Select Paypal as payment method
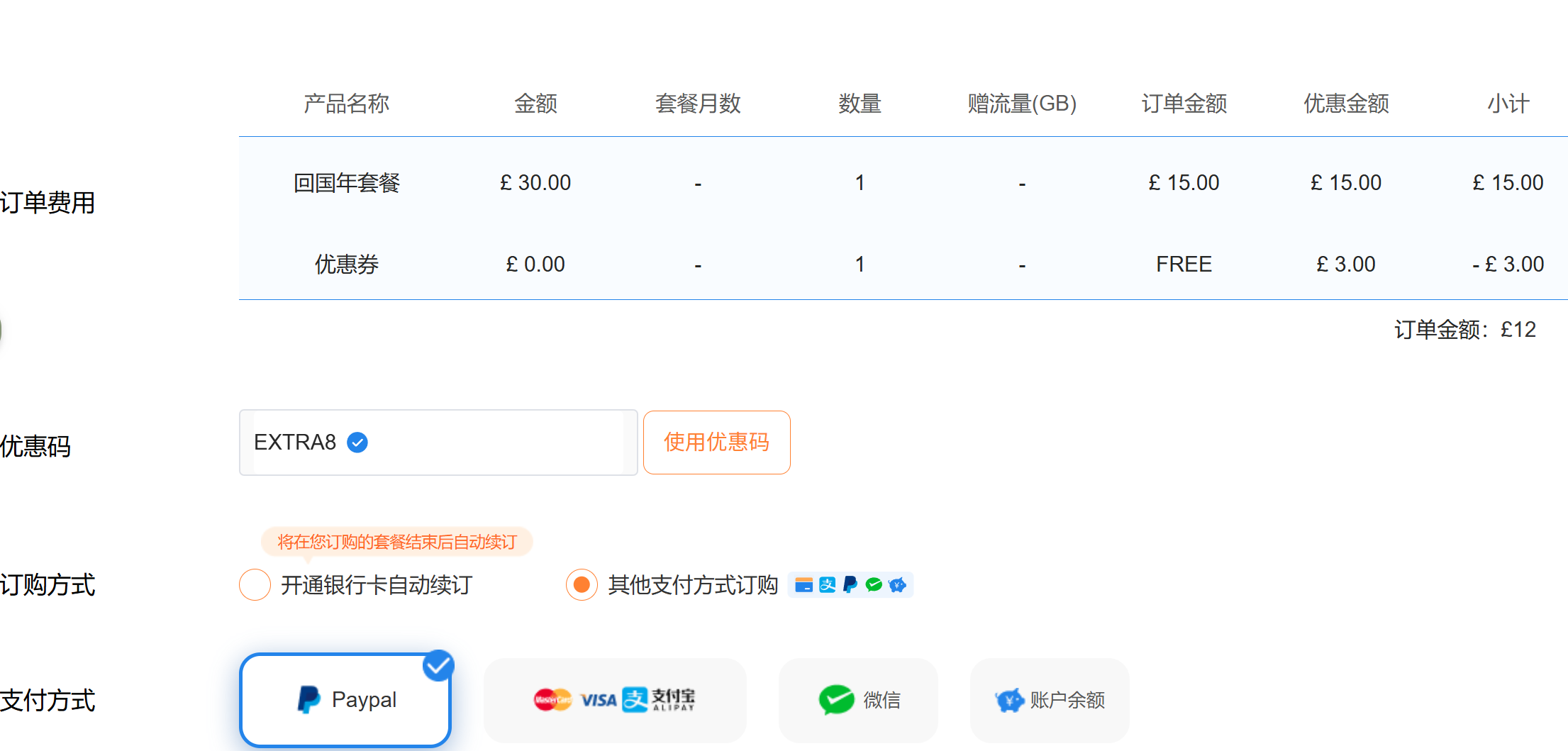This screenshot has width=1568, height=751. click(345, 700)
